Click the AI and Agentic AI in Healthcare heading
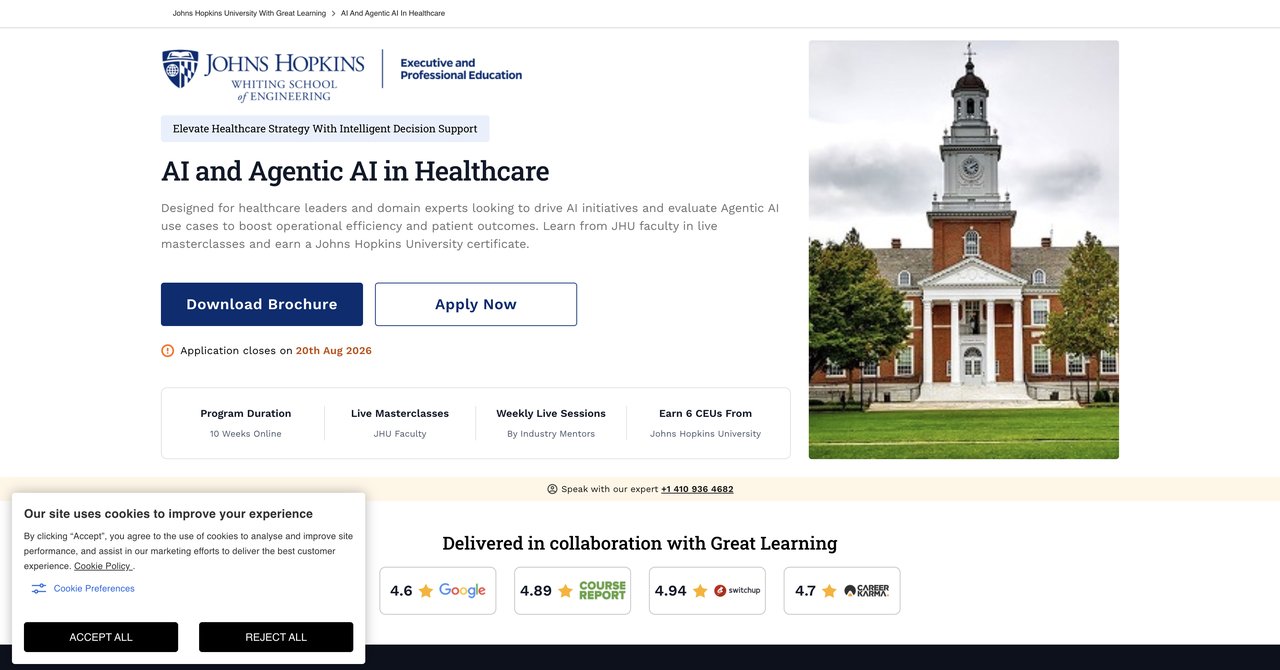This screenshot has width=1280, height=670. [x=355, y=171]
